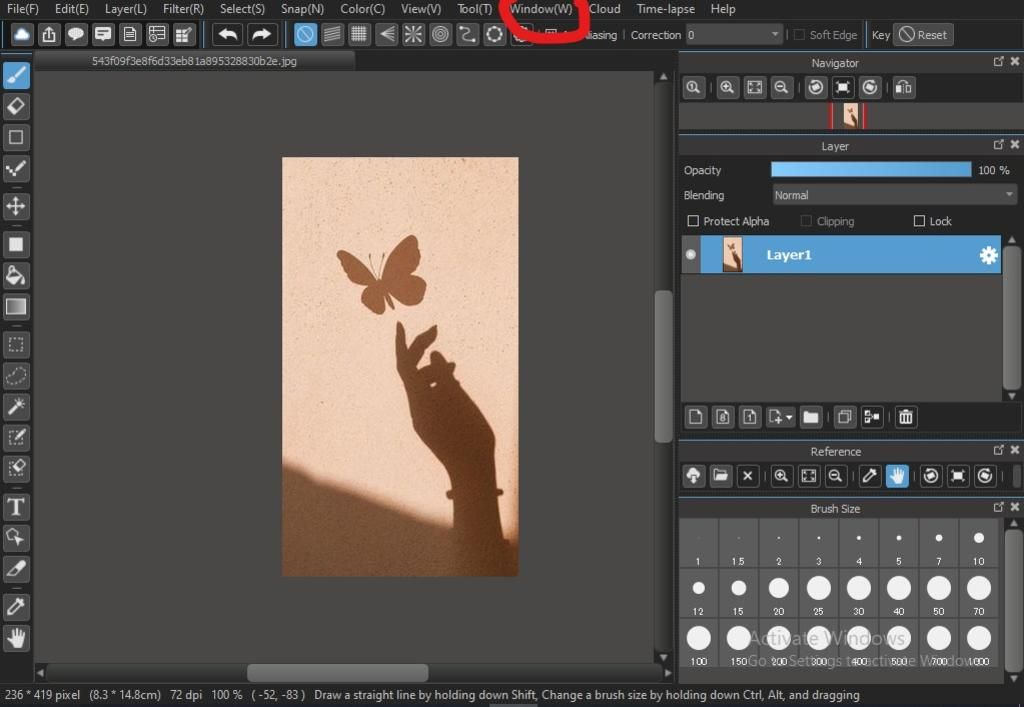The width and height of the screenshot is (1024, 707).
Task: Select the eyedropper in Reference panel
Action: click(x=869, y=476)
